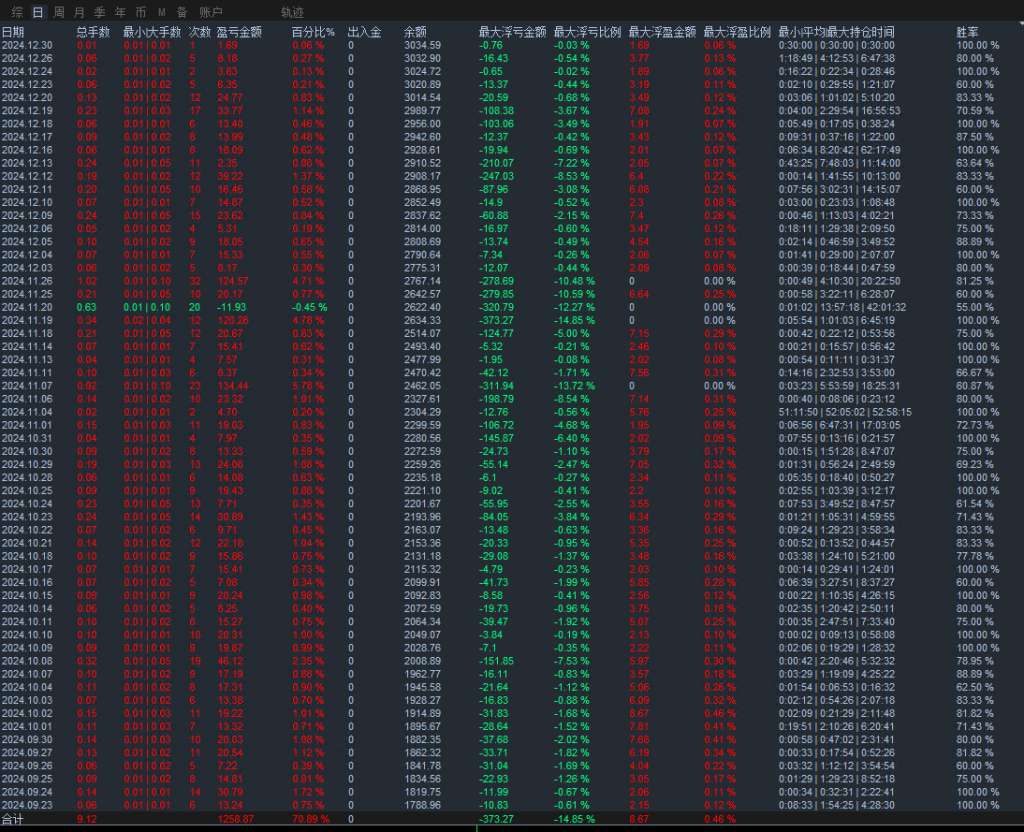The height and width of the screenshot is (832, 1024).
Task: Open the 季 quarterly tab
Action: click(100, 13)
